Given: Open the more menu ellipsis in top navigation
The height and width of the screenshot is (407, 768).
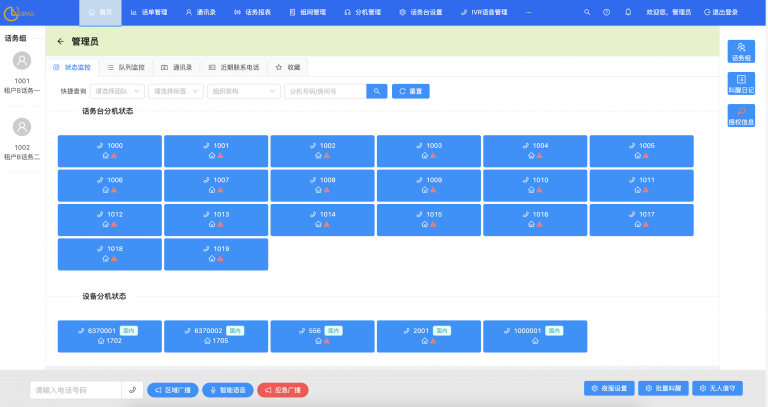Looking at the screenshot, I should (x=528, y=12).
